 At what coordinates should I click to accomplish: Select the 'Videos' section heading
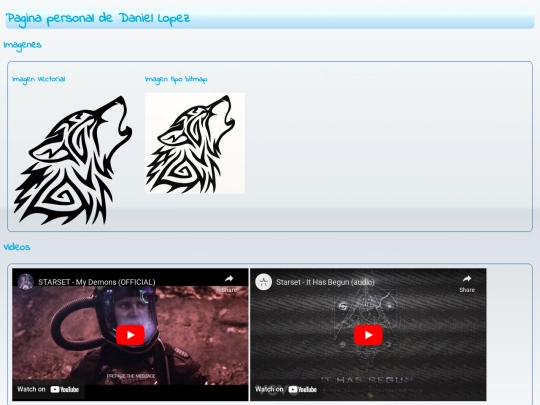(x=17, y=247)
